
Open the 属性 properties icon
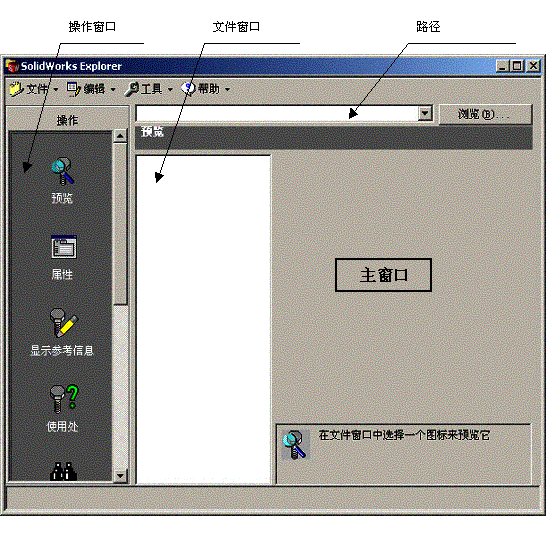click(64, 248)
